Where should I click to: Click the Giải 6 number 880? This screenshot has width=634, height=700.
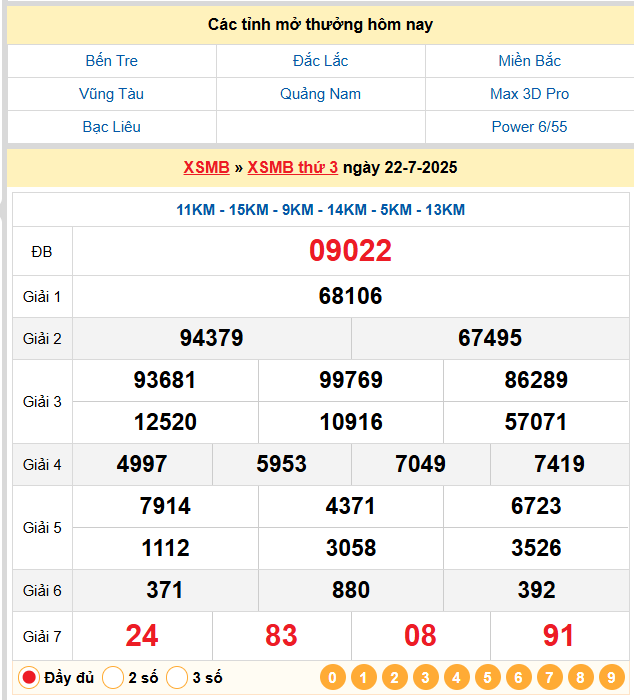pos(351,590)
